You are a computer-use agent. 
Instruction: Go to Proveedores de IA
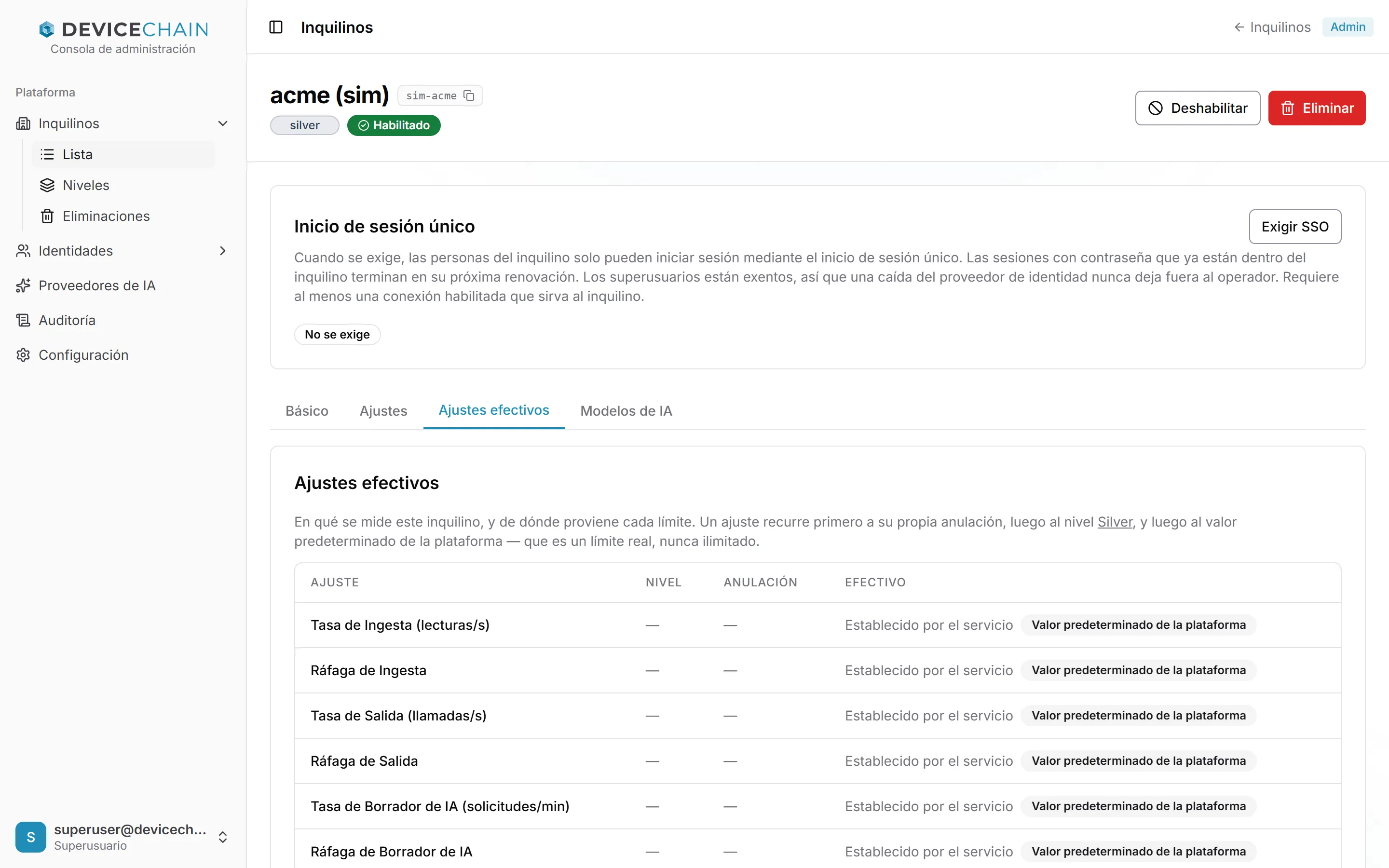coord(123,286)
